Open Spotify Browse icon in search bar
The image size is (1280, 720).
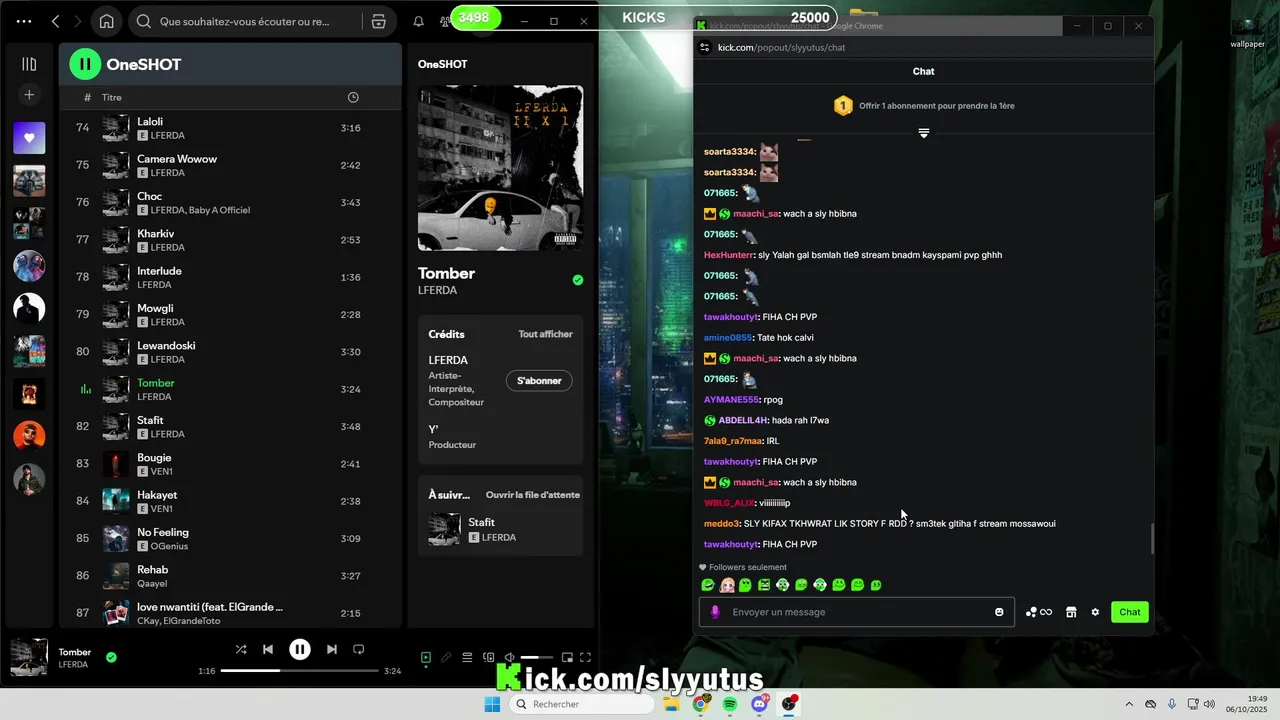pos(378,21)
